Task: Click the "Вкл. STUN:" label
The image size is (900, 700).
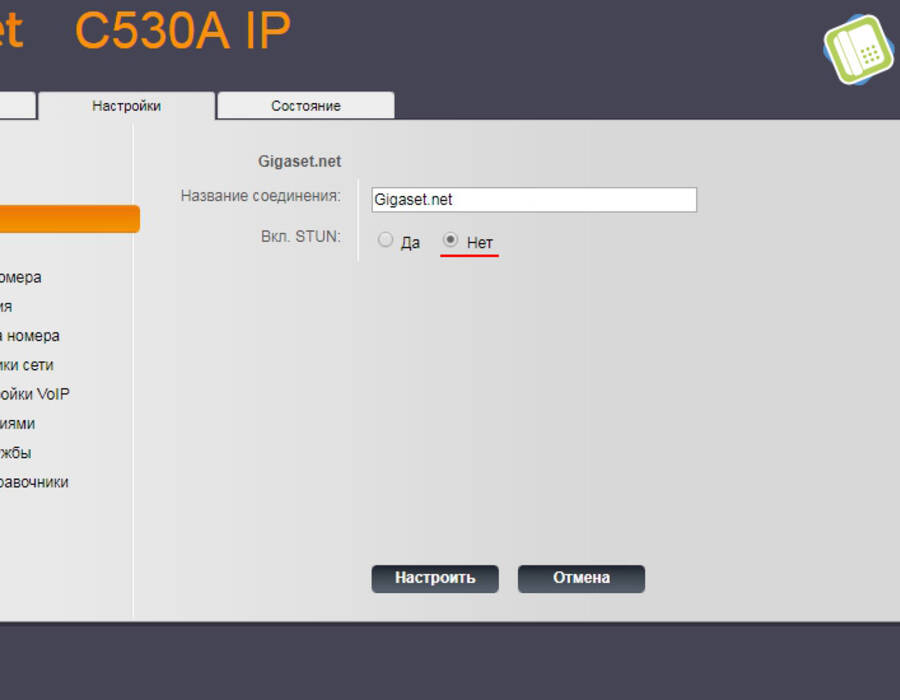Action: tap(301, 236)
